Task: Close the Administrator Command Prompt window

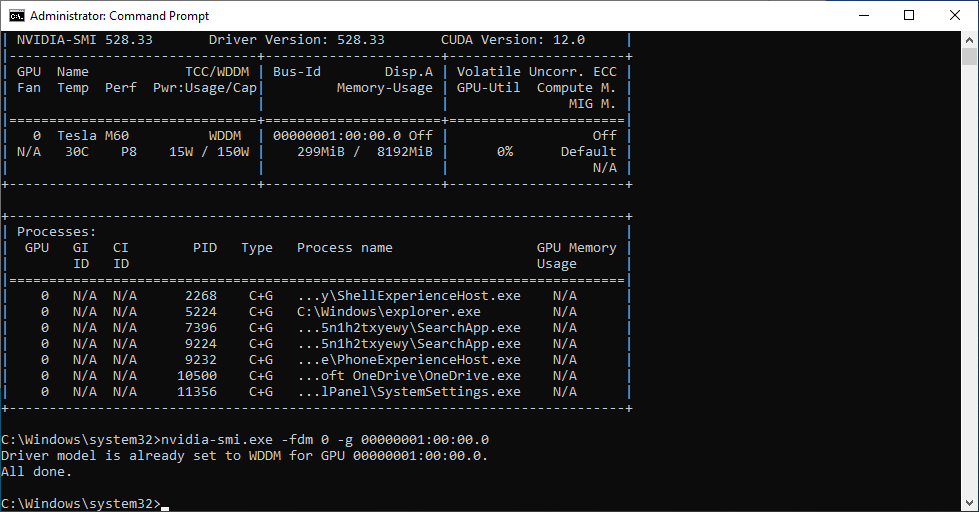Action: 955,16
